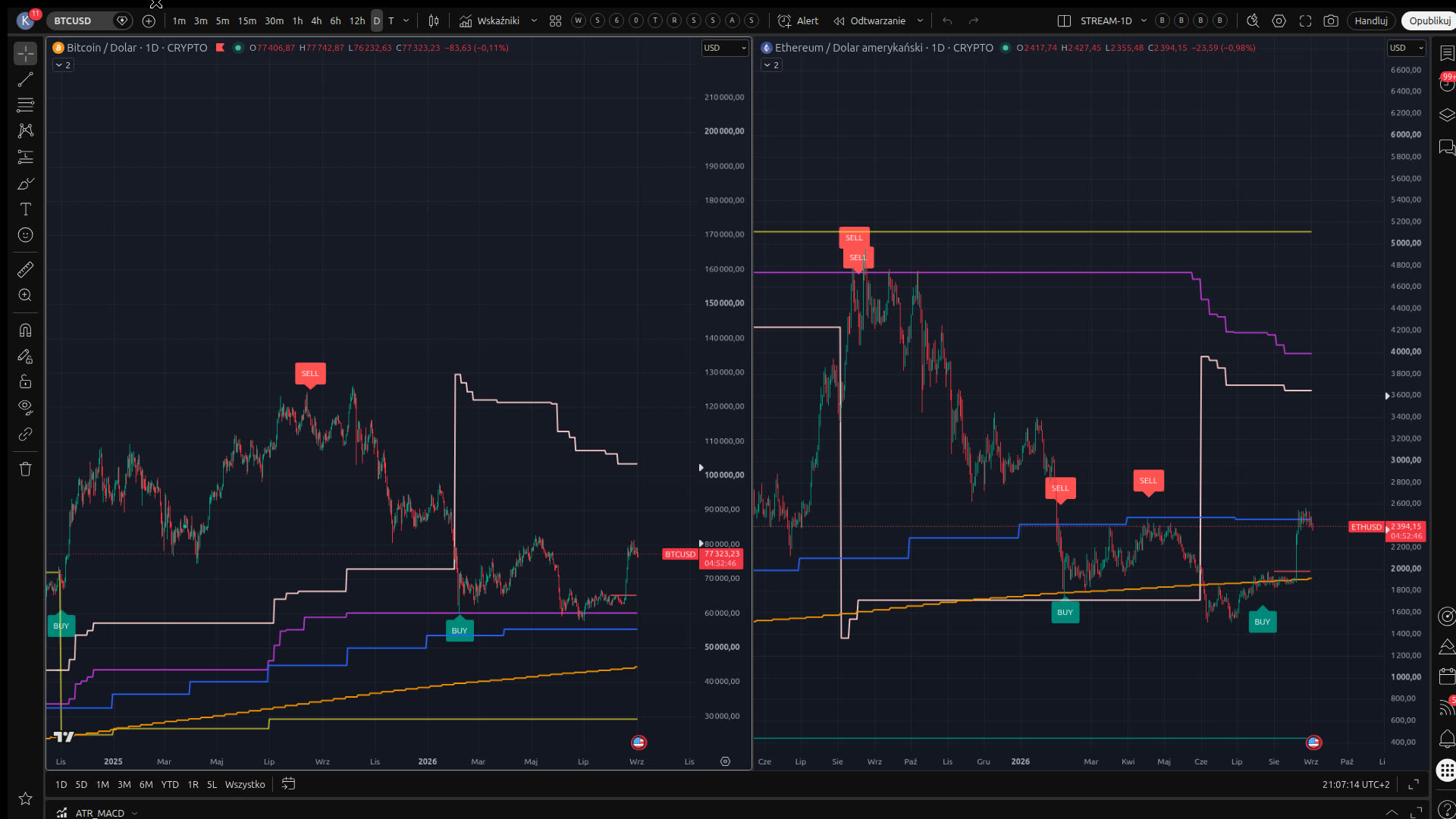
Task: Open the favorites star toolbar
Action: 25,798
